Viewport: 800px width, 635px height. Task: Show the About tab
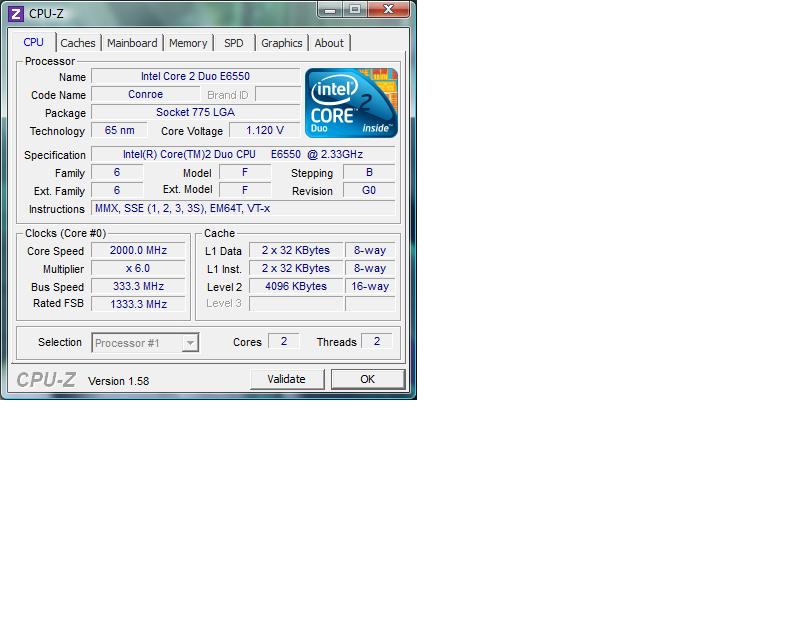coord(329,43)
